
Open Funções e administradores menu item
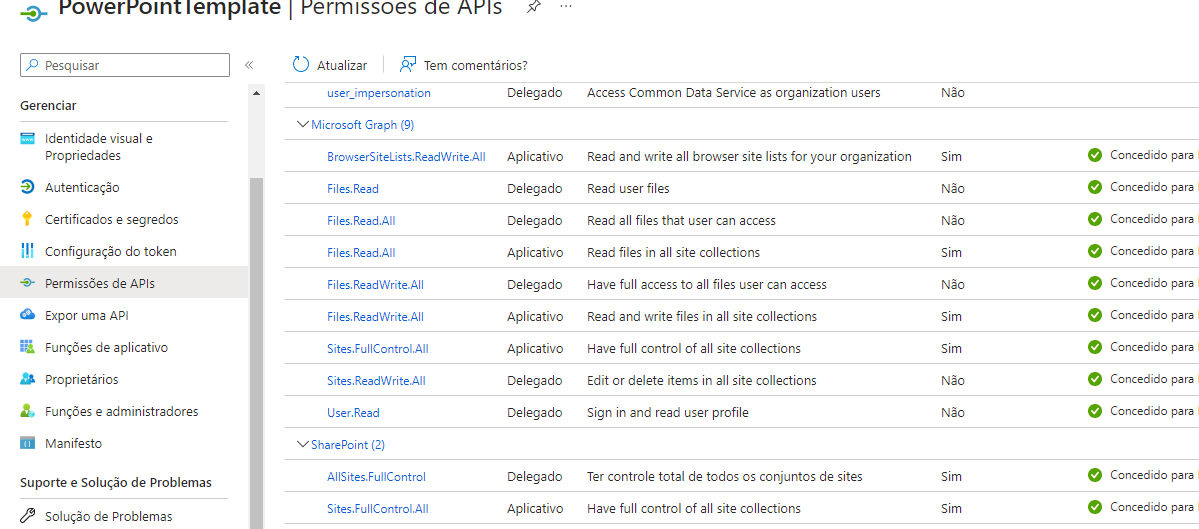click(124, 411)
